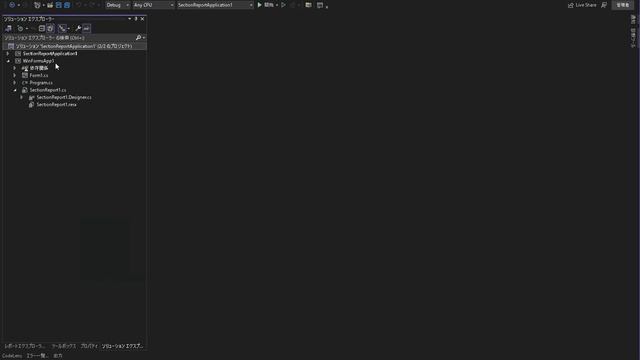
Task: Open the Solution Explorer window options arrow
Action: click(x=129, y=19)
